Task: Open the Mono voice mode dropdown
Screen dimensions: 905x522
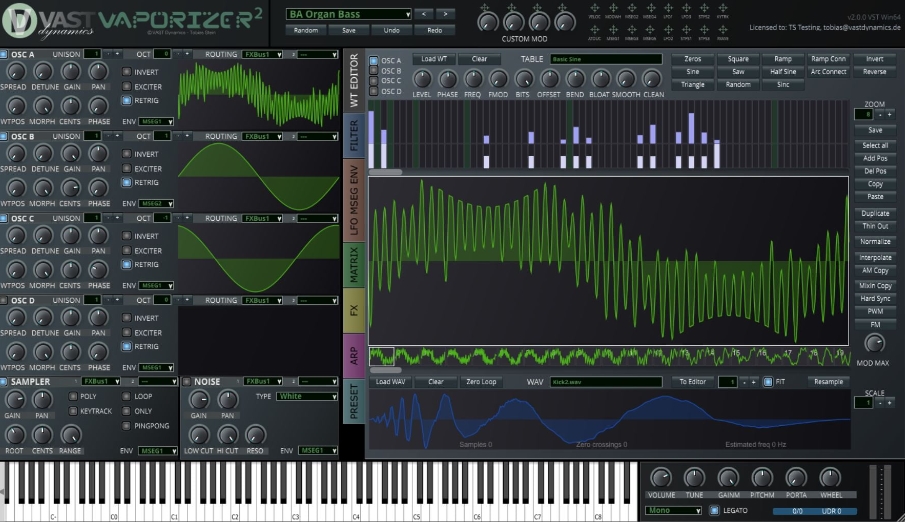Action: [673, 510]
